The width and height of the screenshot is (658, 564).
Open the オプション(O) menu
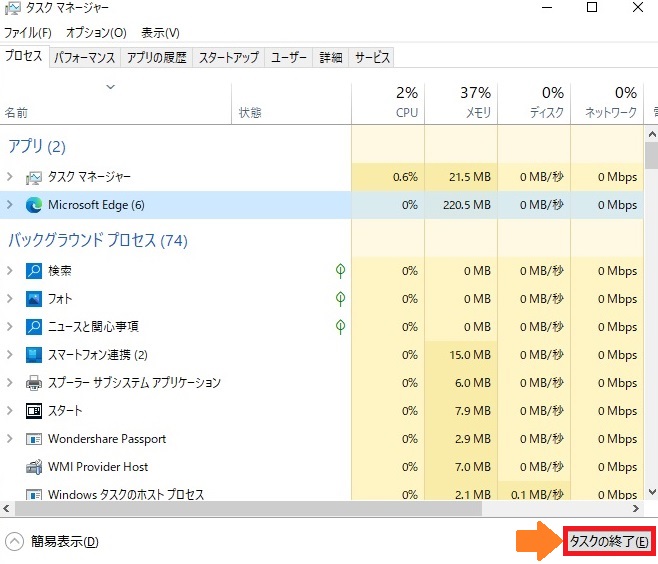(x=96, y=33)
